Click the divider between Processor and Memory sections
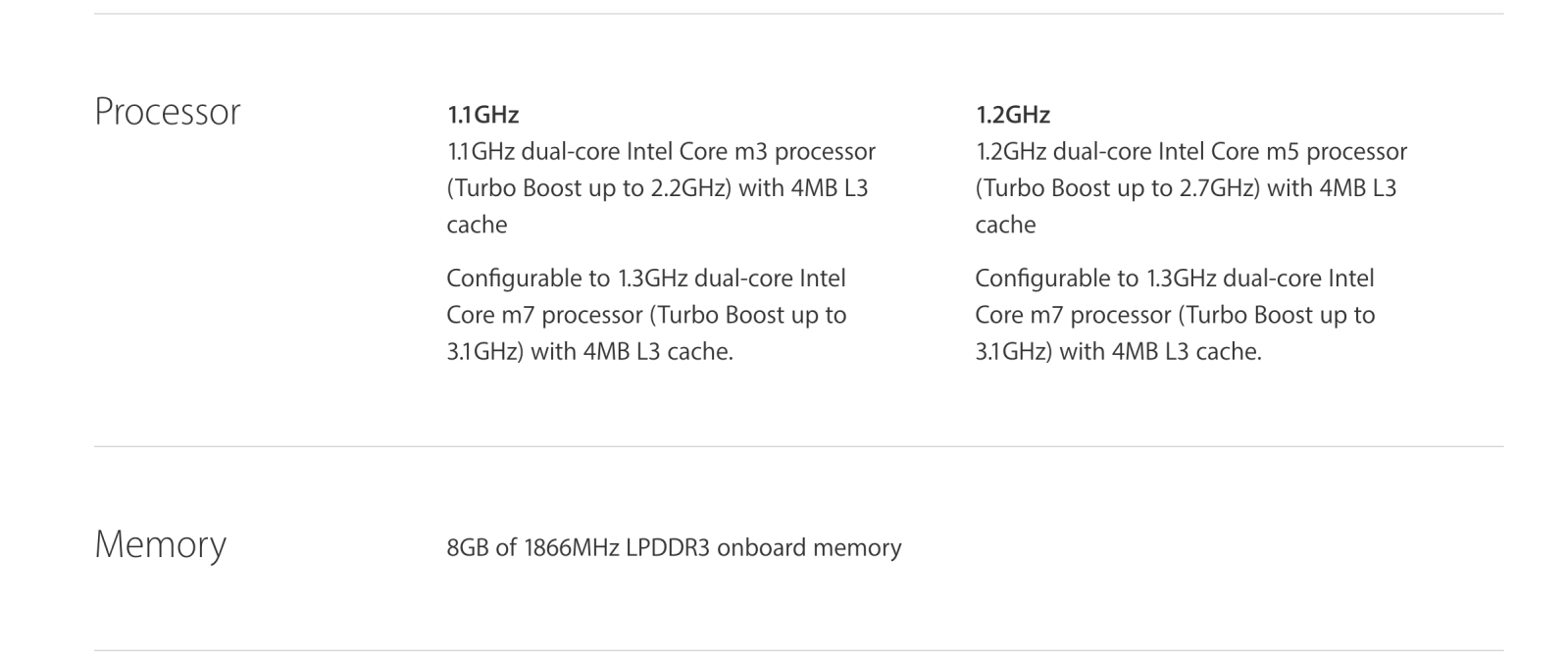Viewport: 1568px width, 663px height. click(x=798, y=446)
